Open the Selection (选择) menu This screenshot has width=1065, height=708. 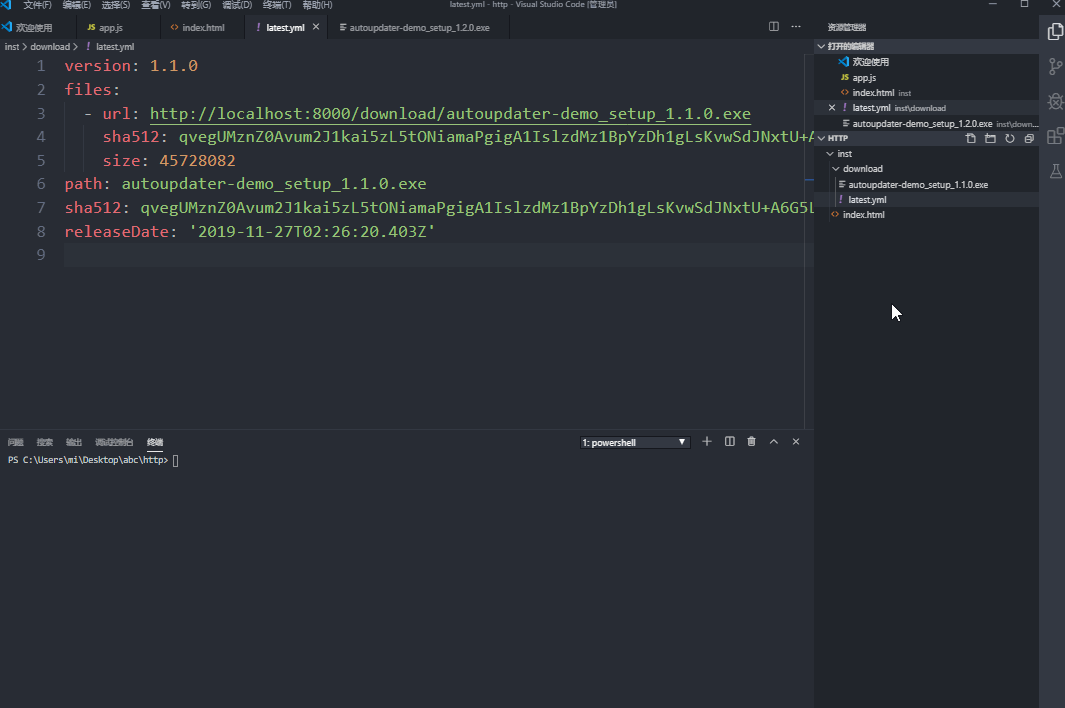116,5
